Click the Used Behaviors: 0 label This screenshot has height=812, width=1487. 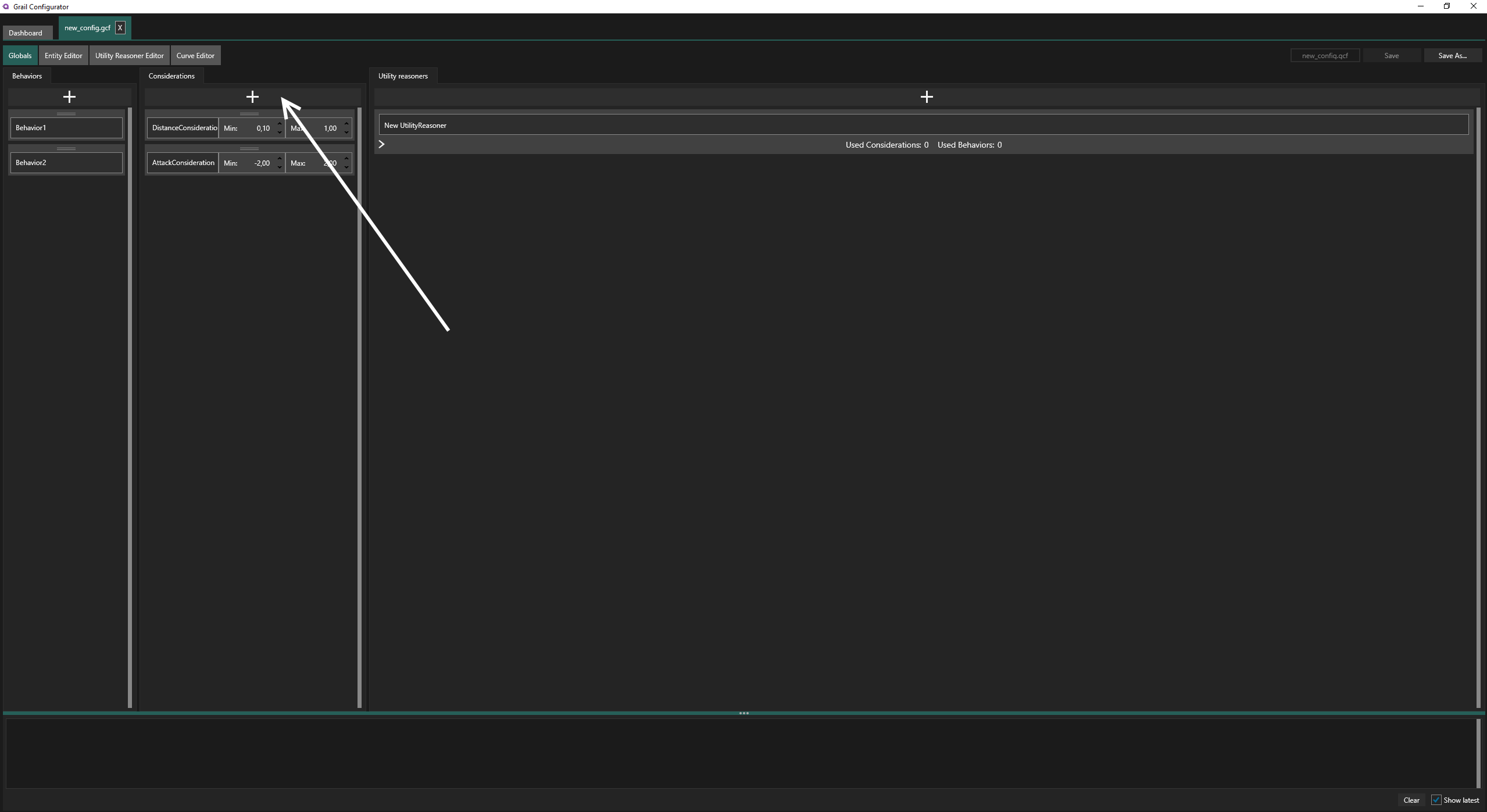point(969,145)
